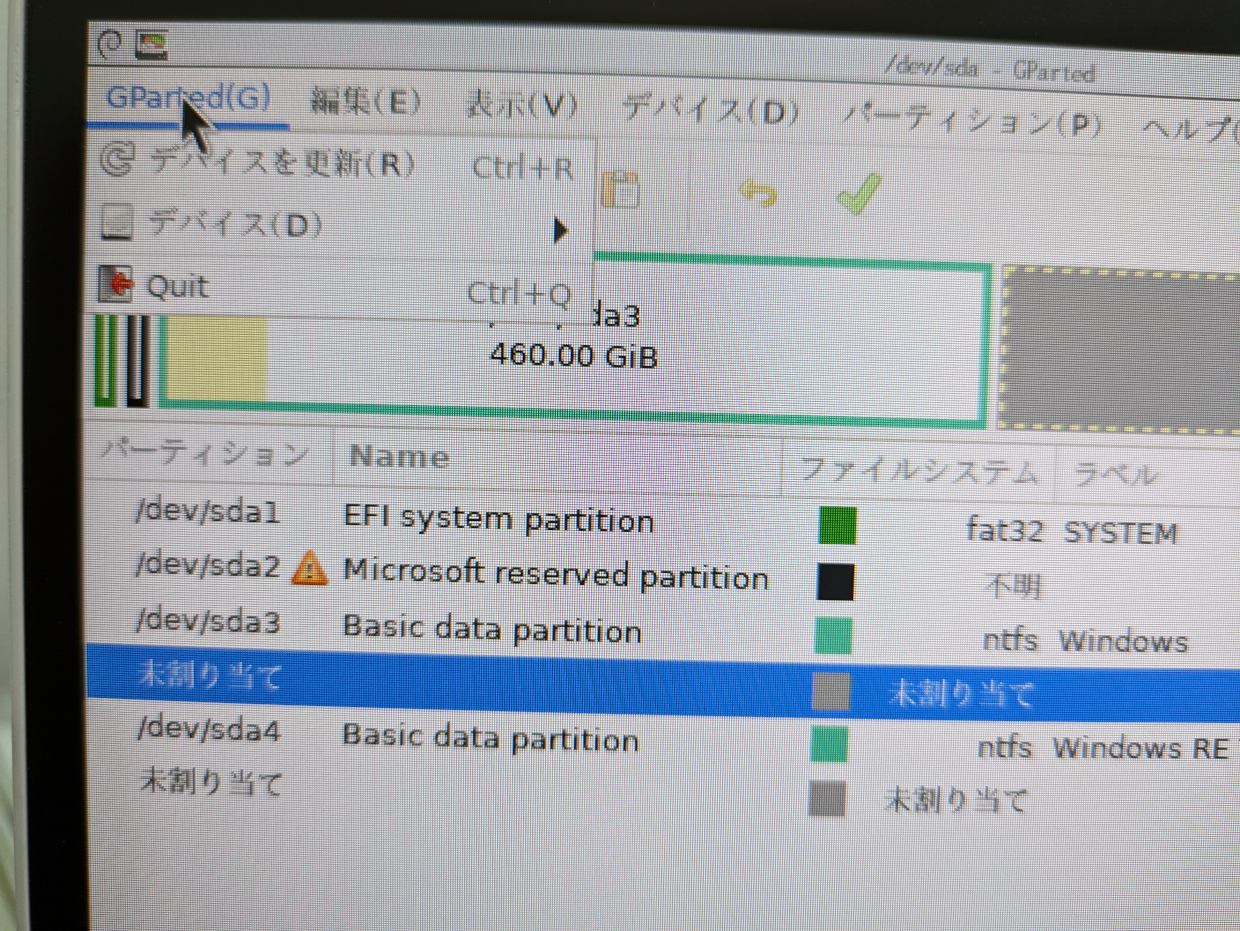This screenshot has height=931, width=1240.
Task: Click the GParted application icon in the title bar
Action: (151, 44)
